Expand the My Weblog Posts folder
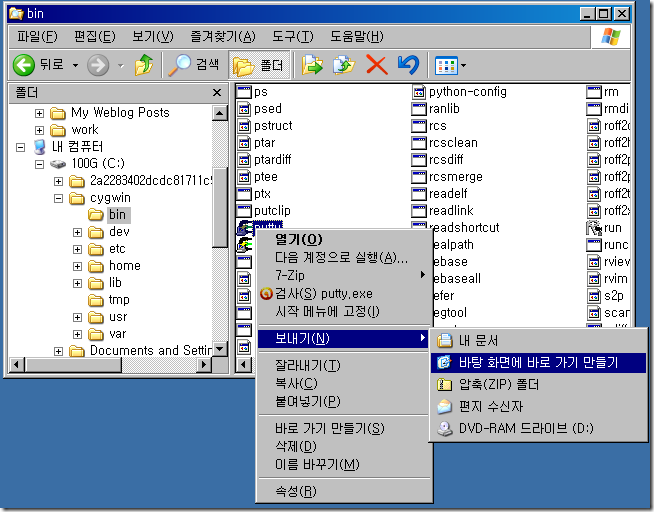Screen dimensions: 654x512 [x=39, y=113]
